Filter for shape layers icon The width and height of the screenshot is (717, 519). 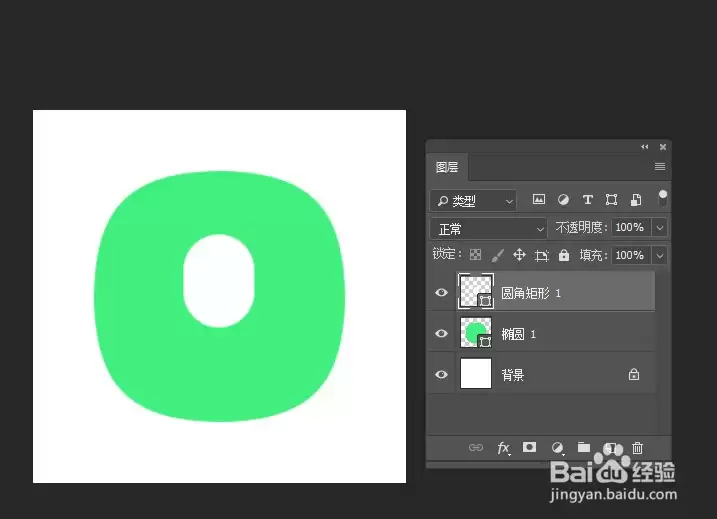pyautogui.click(x=611, y=199)
